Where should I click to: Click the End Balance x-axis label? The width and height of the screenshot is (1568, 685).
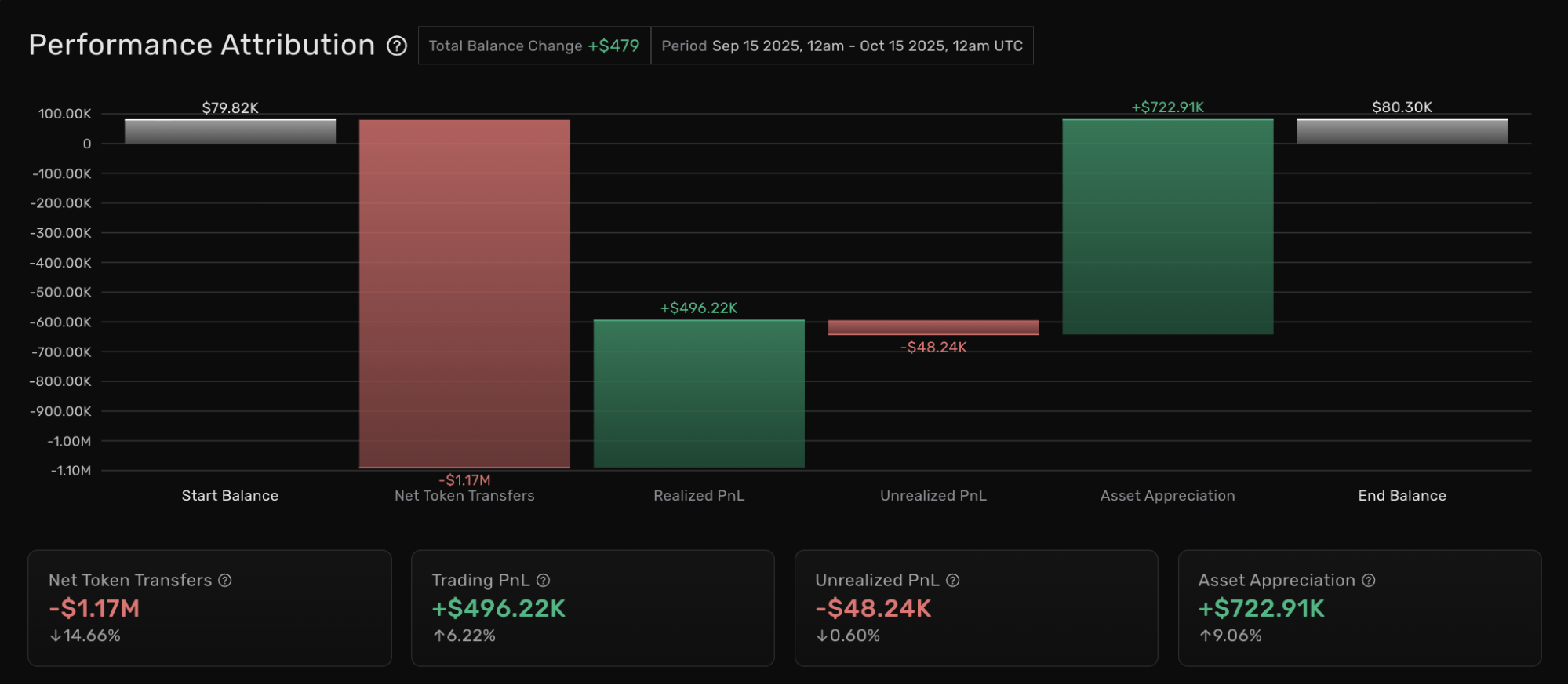[x=1402, y=496]
